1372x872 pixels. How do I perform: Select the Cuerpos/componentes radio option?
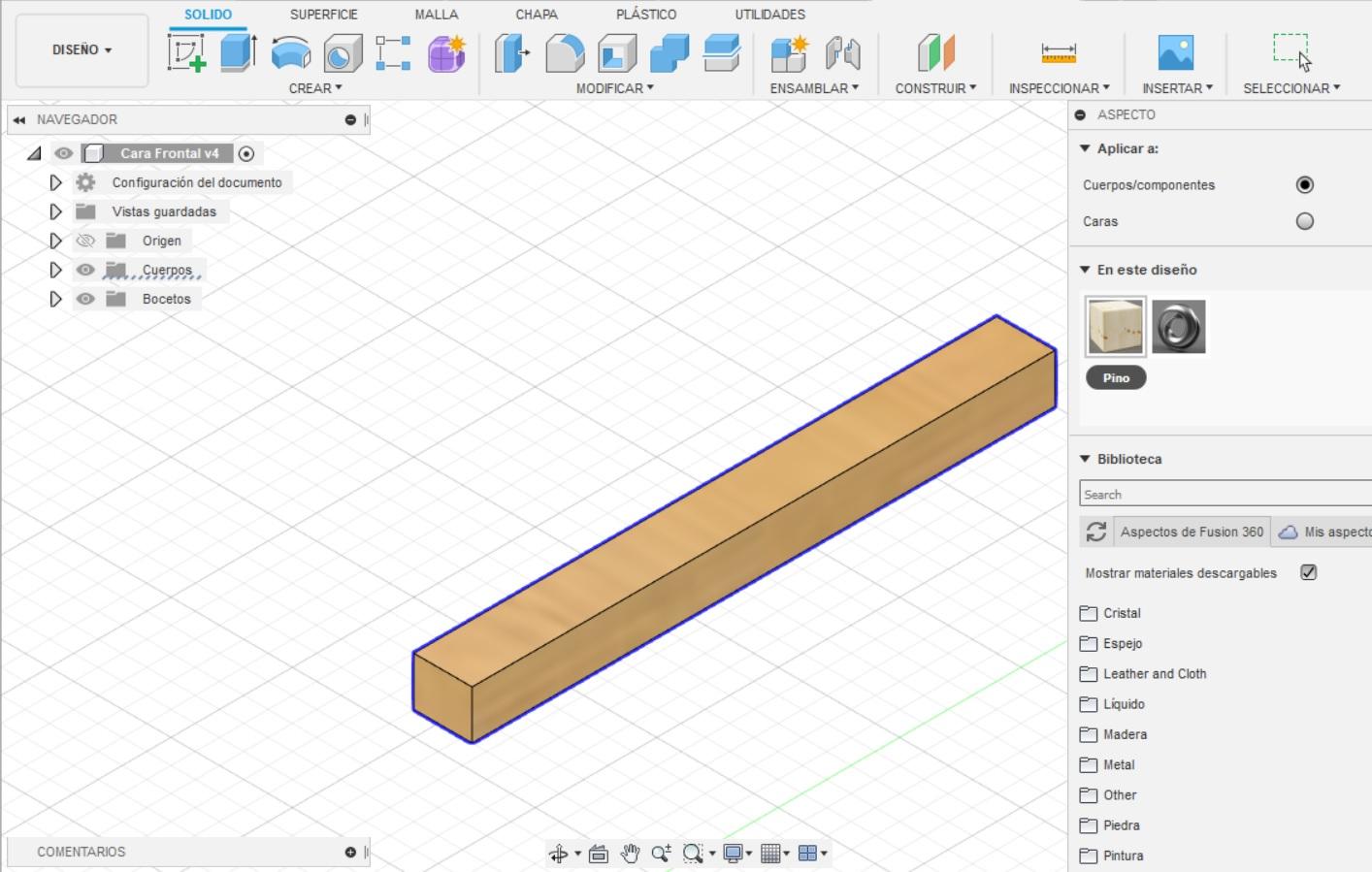pos(1305,184)
